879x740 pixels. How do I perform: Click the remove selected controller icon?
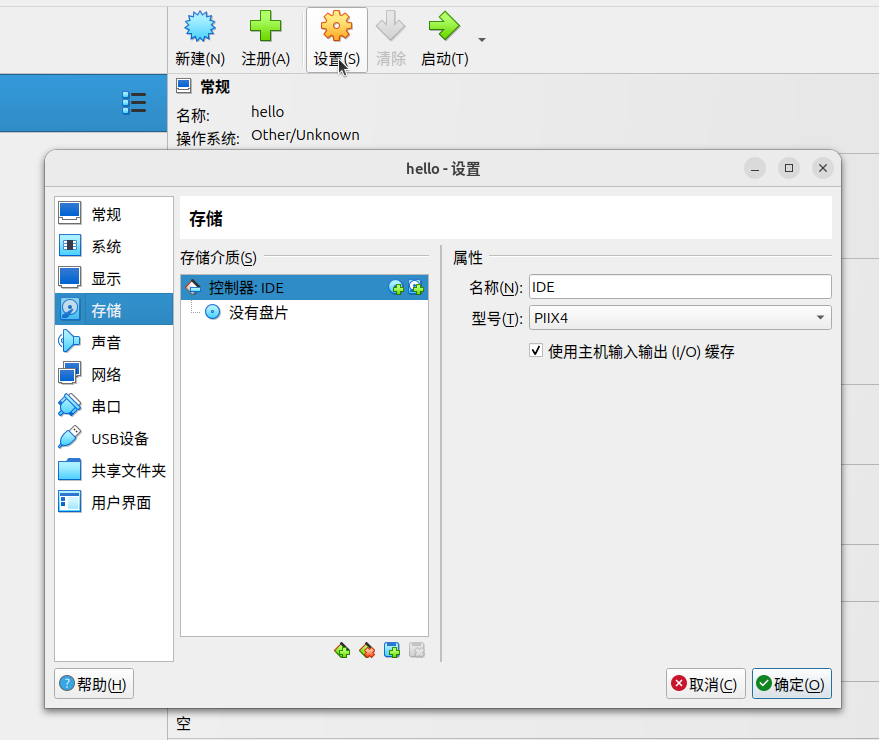pos(367,651)
